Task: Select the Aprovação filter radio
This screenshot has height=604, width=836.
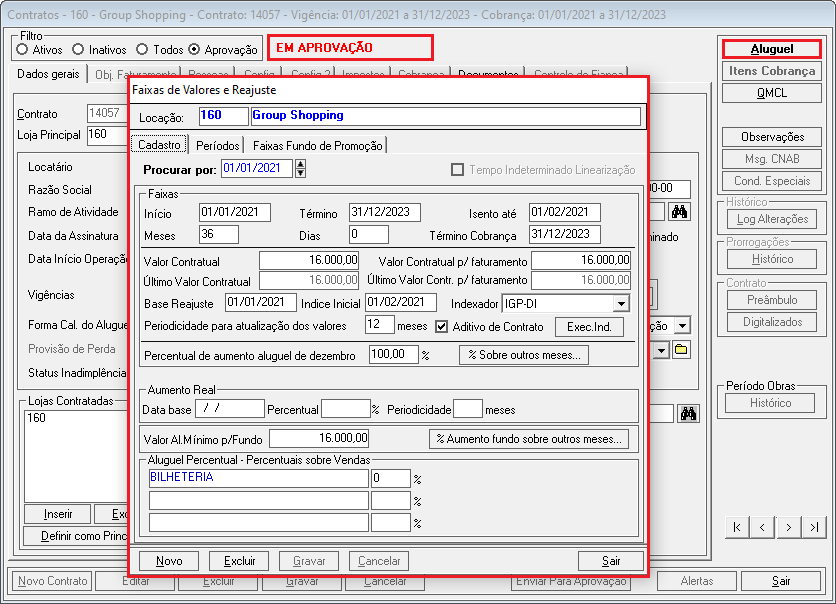Action: tap(194, 50)
